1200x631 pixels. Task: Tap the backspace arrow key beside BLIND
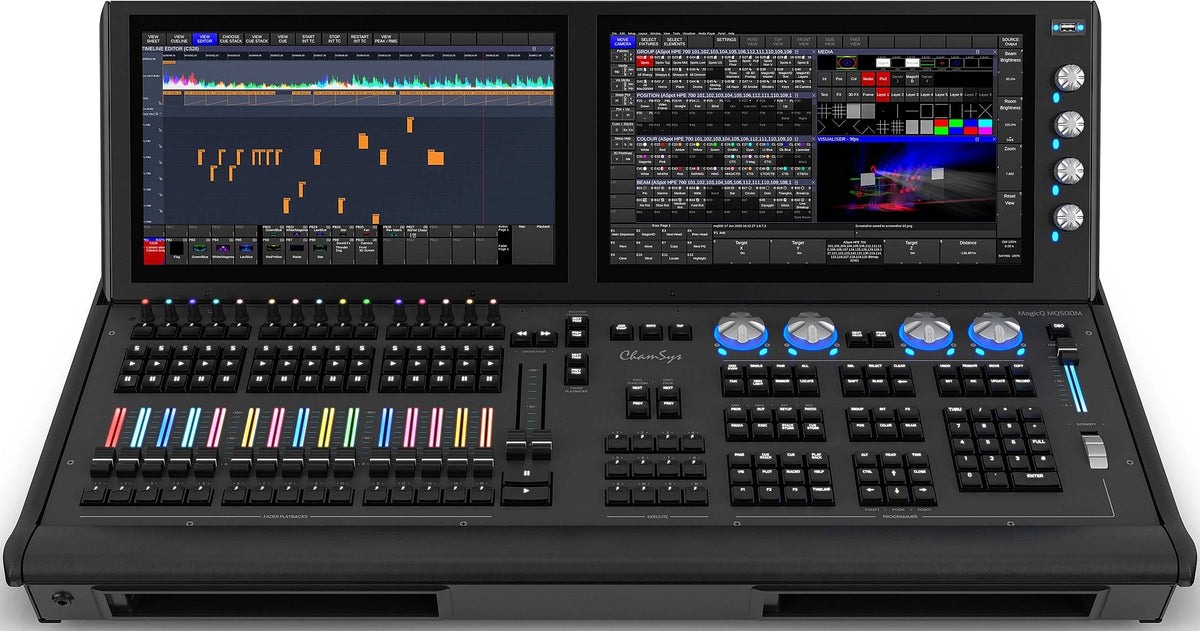pos(903,385)
